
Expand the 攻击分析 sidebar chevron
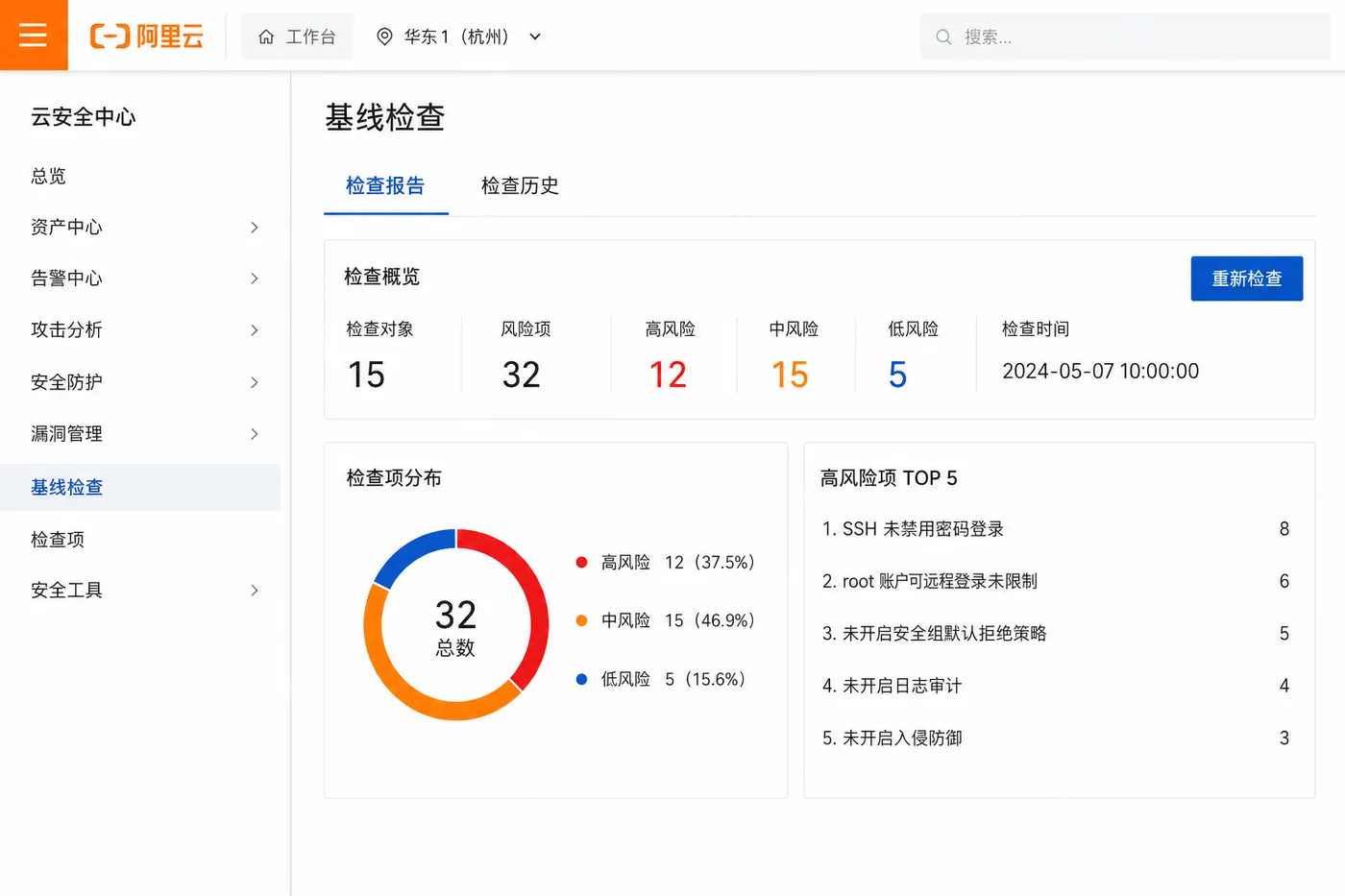255,330
